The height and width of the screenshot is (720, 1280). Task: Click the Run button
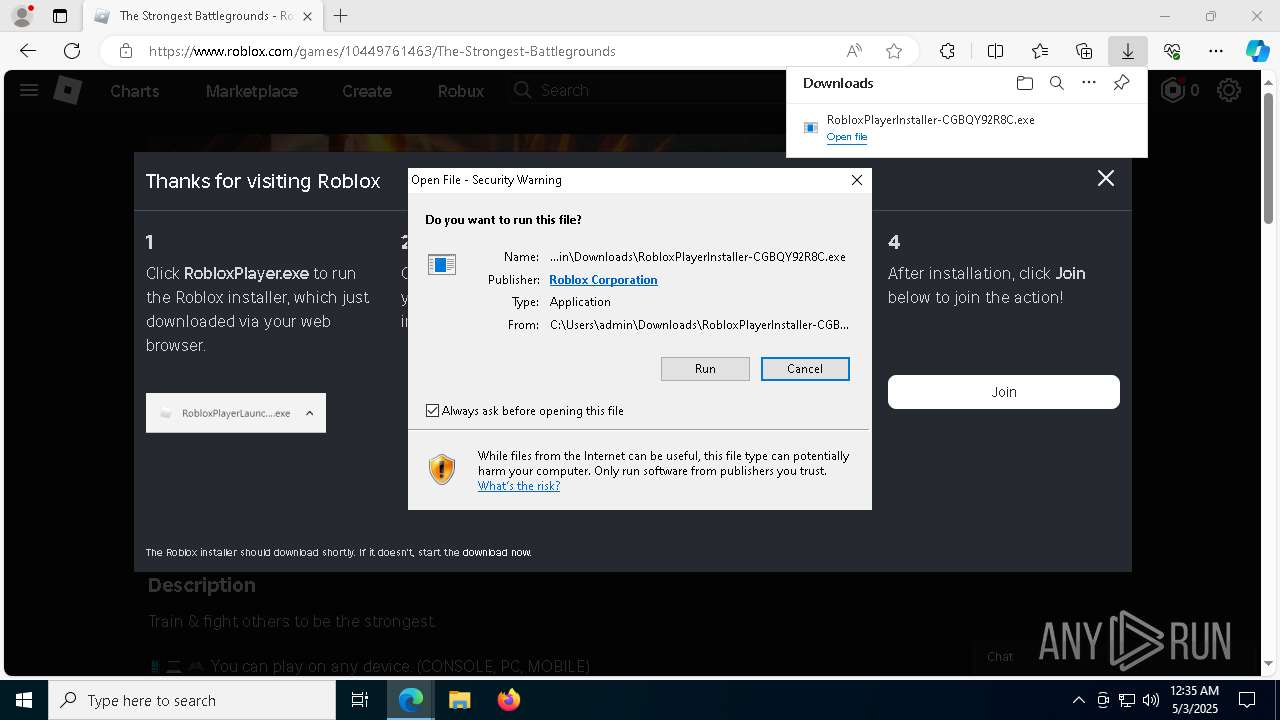(x=705, y=369)
